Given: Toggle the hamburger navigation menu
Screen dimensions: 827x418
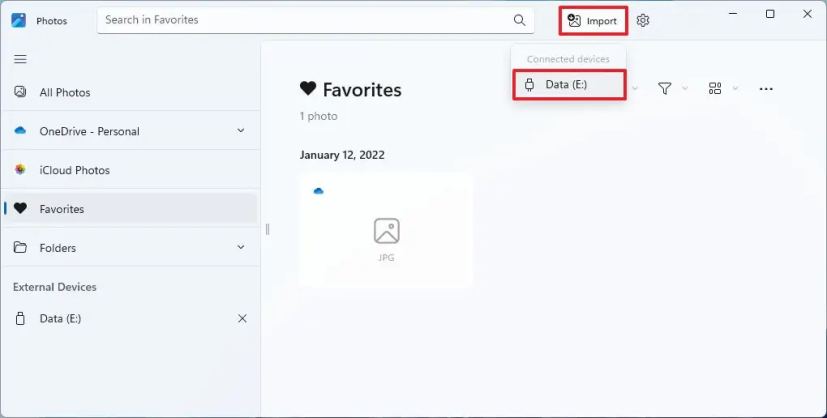Looking at the screenshot, I should coord(20,59).
